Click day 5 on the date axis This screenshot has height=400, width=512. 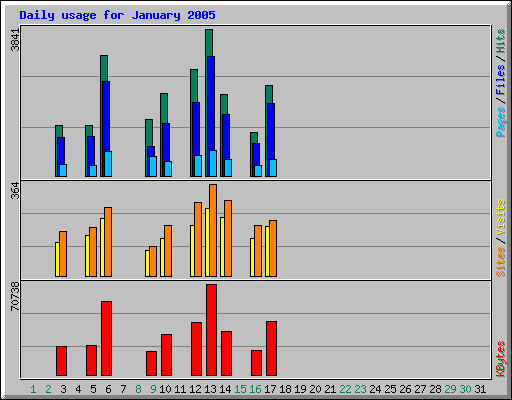point(93,389)
